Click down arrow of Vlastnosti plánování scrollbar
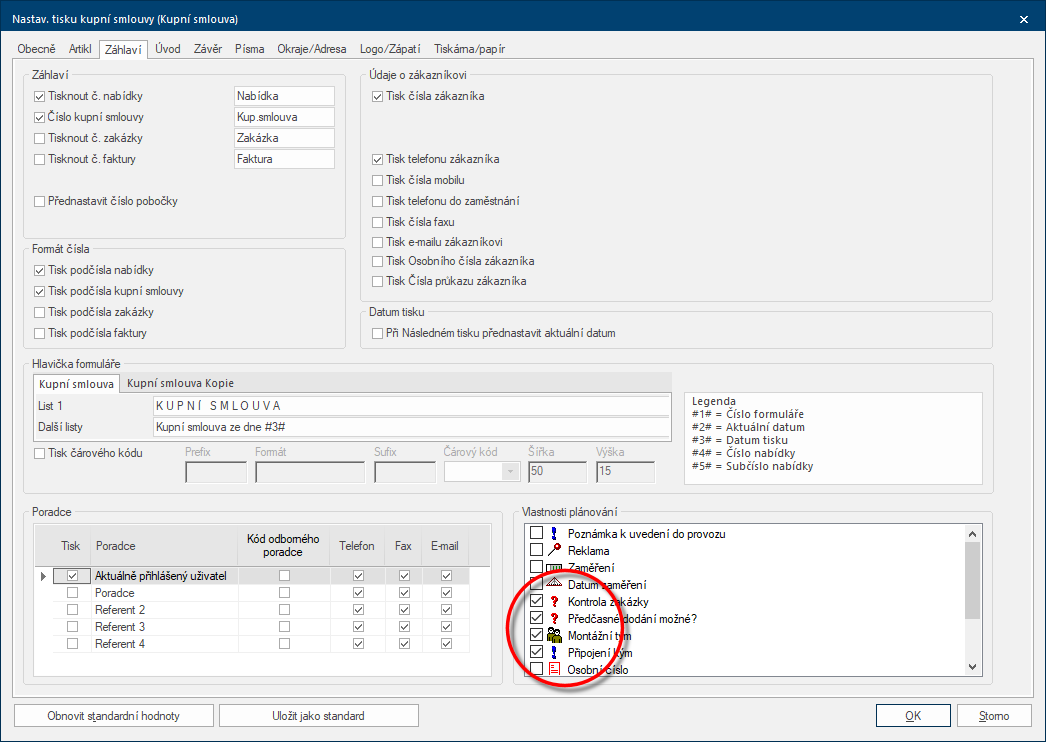Image resolution: width=1046 pixels, height=742 pixels. (x=973, y=667)
